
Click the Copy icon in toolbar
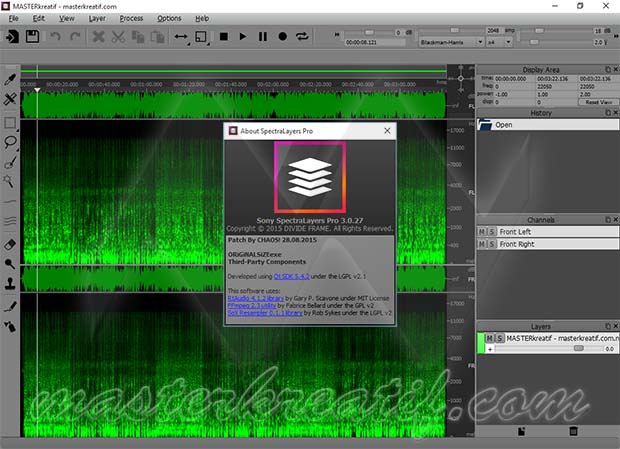(x=138, y=37)
